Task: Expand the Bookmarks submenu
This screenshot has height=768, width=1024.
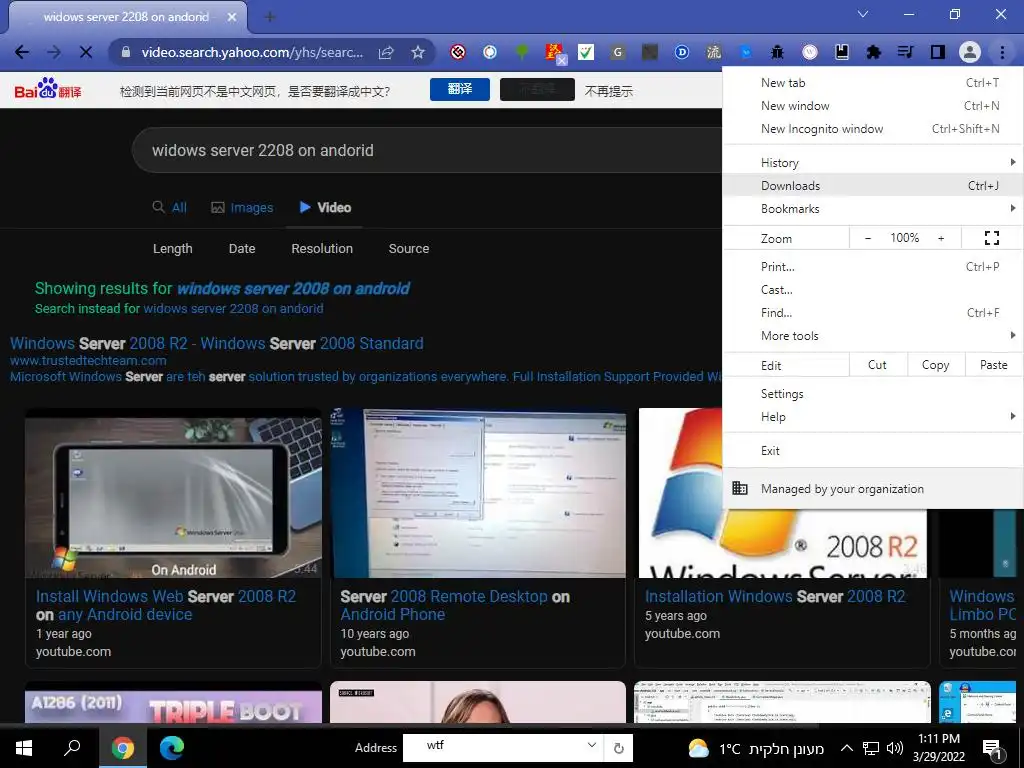Action: pyautogui.click(x=872, y=209)
